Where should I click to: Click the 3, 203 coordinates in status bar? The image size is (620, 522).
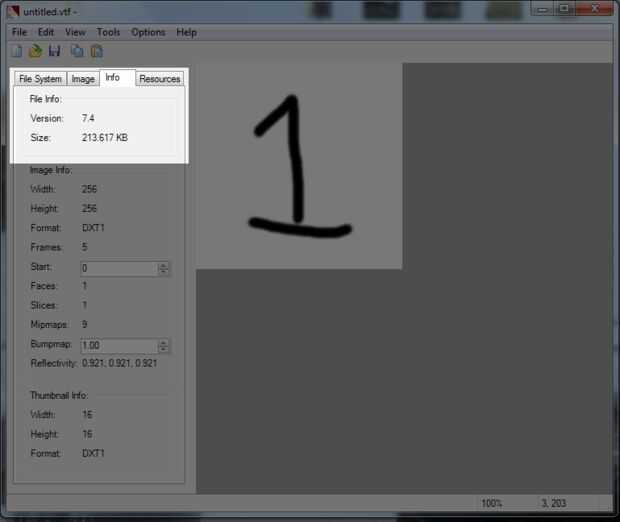[554, 503]
